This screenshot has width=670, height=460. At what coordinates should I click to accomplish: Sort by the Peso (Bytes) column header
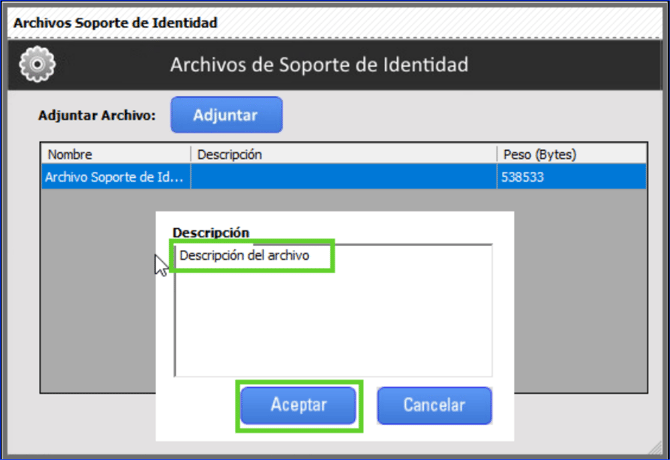pos(562,155)
